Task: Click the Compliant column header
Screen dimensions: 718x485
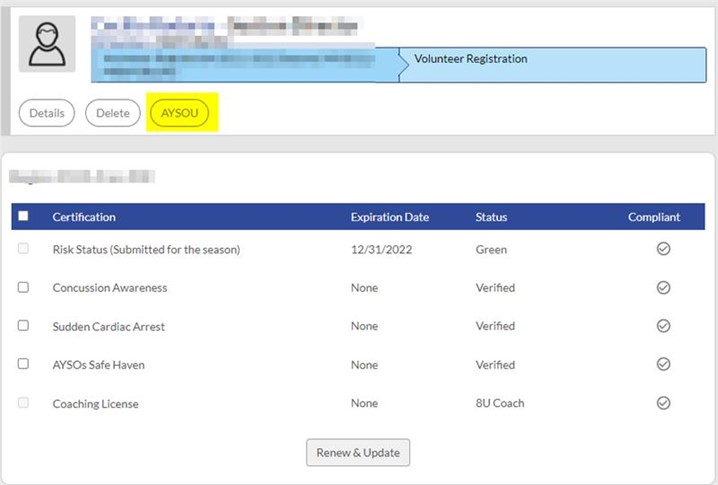Action: [x=654, y=217]
